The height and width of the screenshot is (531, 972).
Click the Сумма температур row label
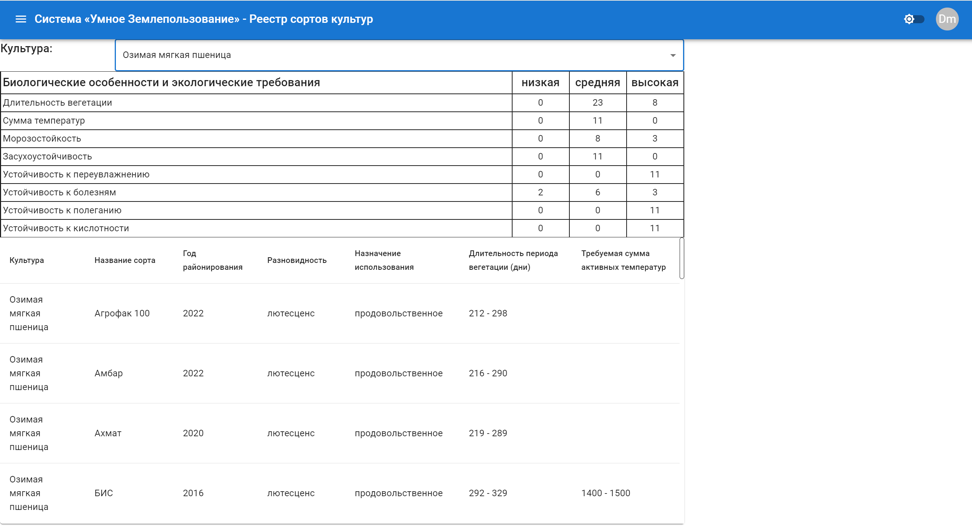click(43, 121)
